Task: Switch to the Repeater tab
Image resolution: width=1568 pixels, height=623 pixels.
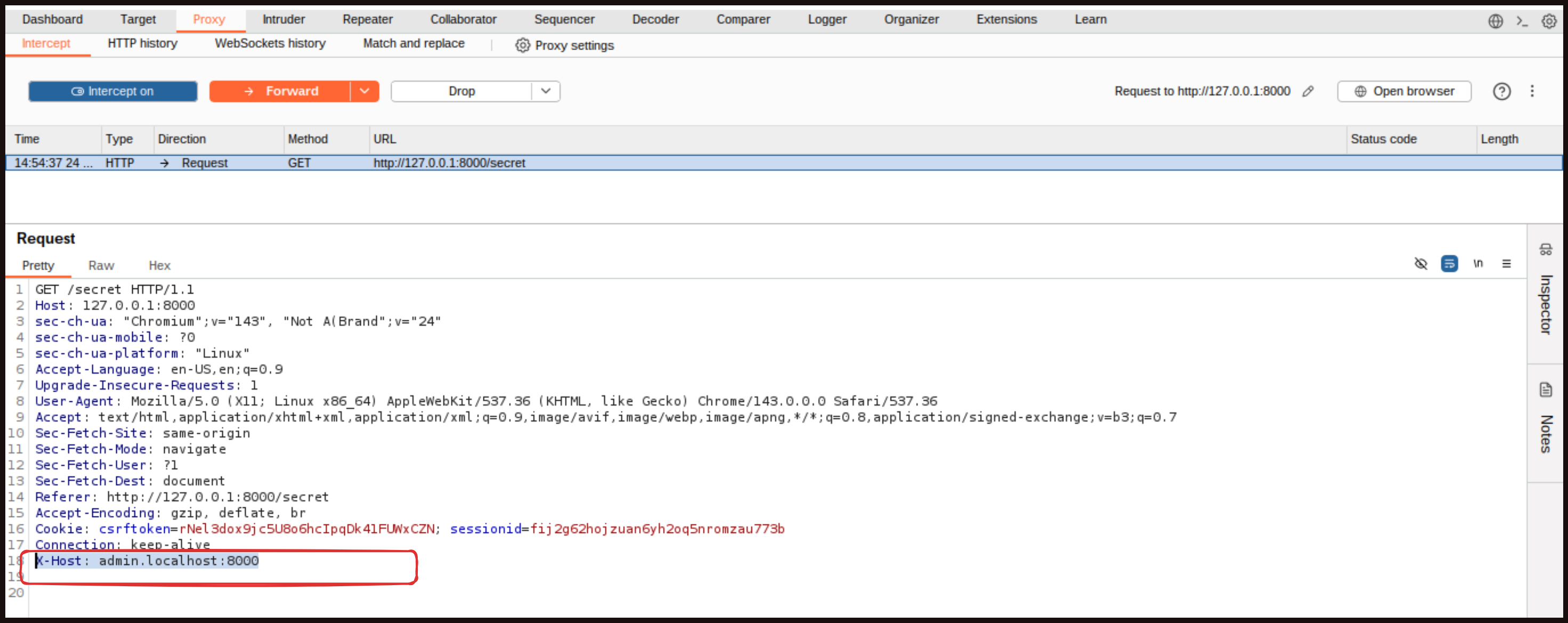Action: (367, 20)
